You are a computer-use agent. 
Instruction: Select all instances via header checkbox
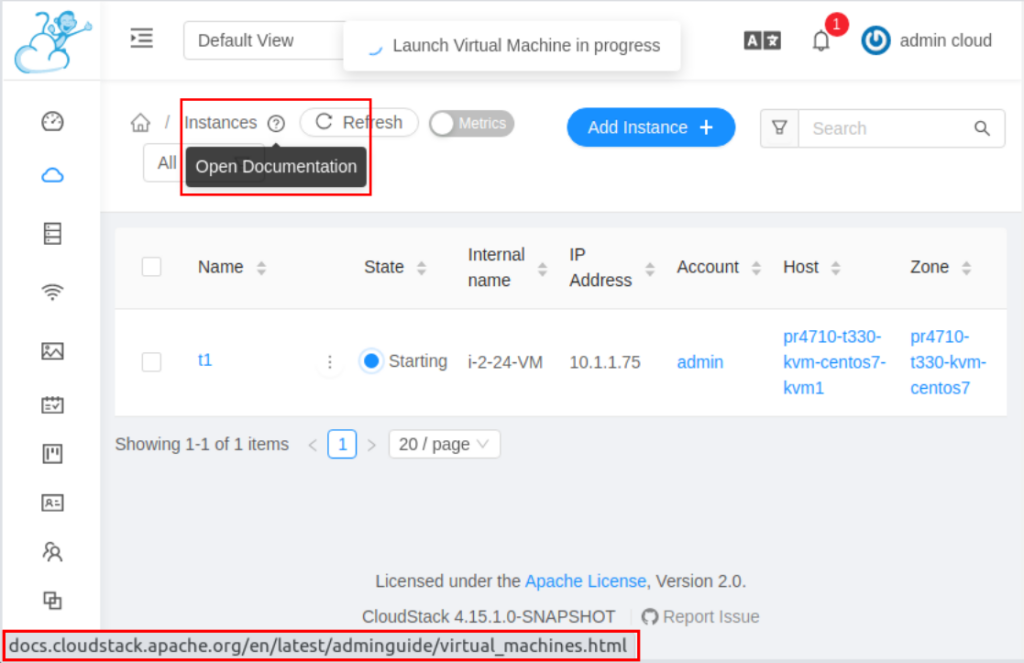point(151,267)
